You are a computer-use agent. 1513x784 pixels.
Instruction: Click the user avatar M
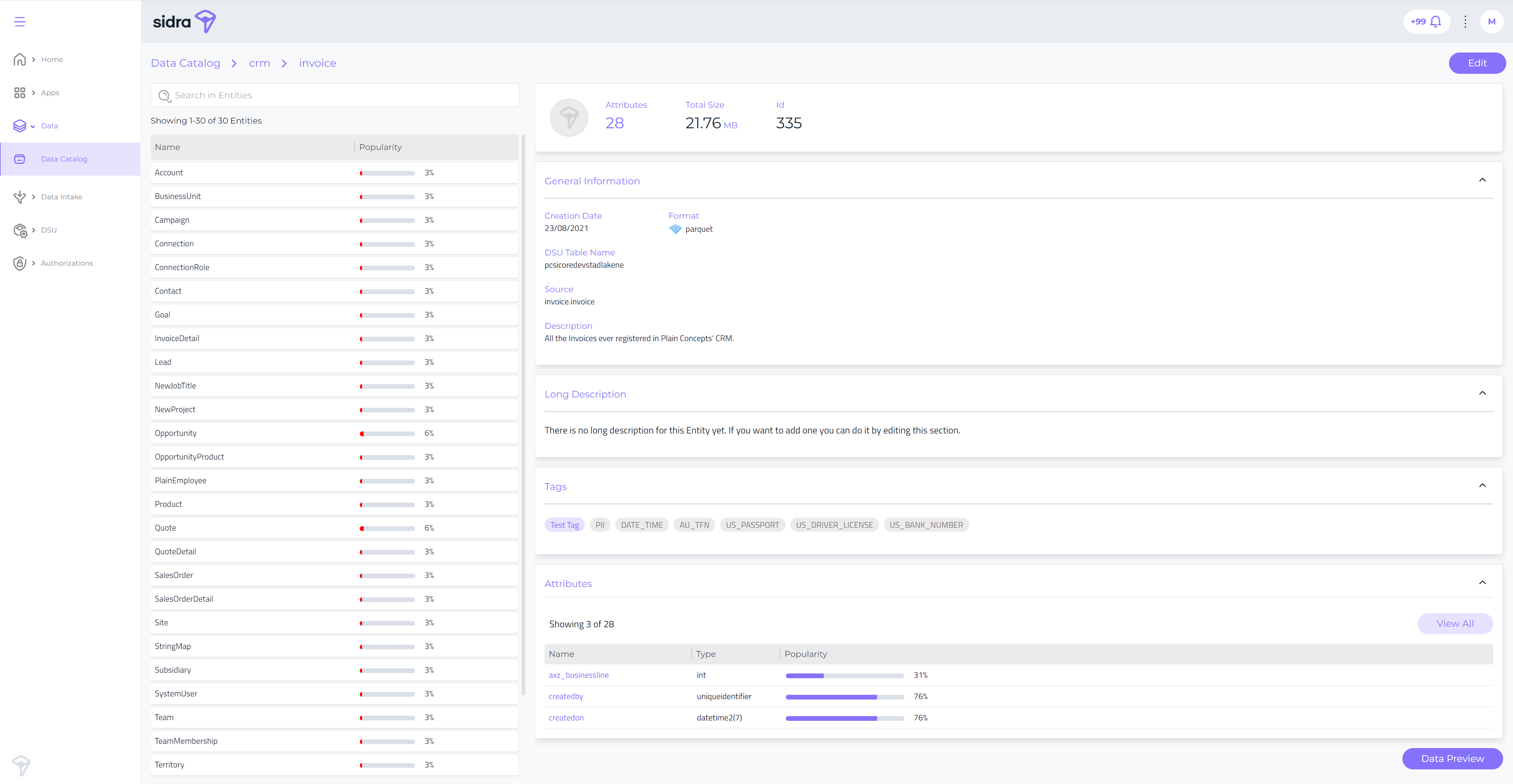point(1491,22)
